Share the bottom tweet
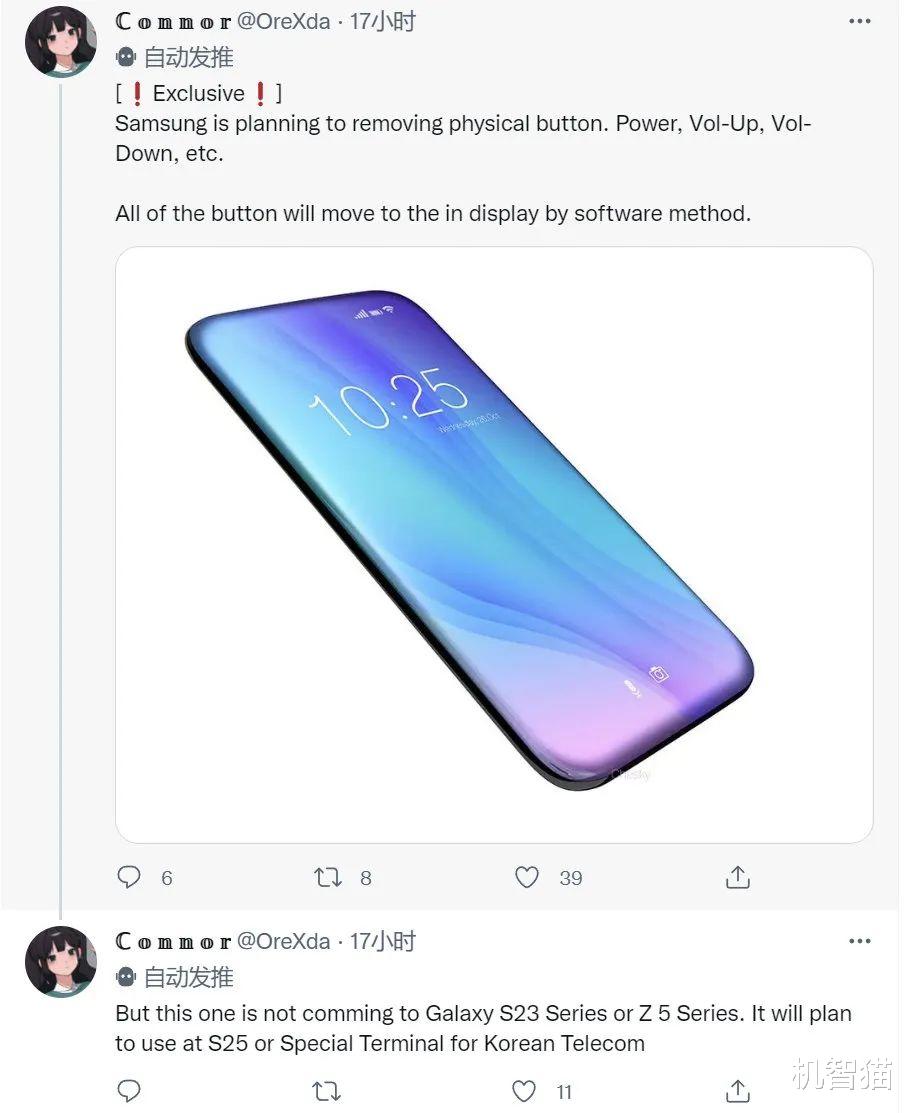 [737, 1091]
